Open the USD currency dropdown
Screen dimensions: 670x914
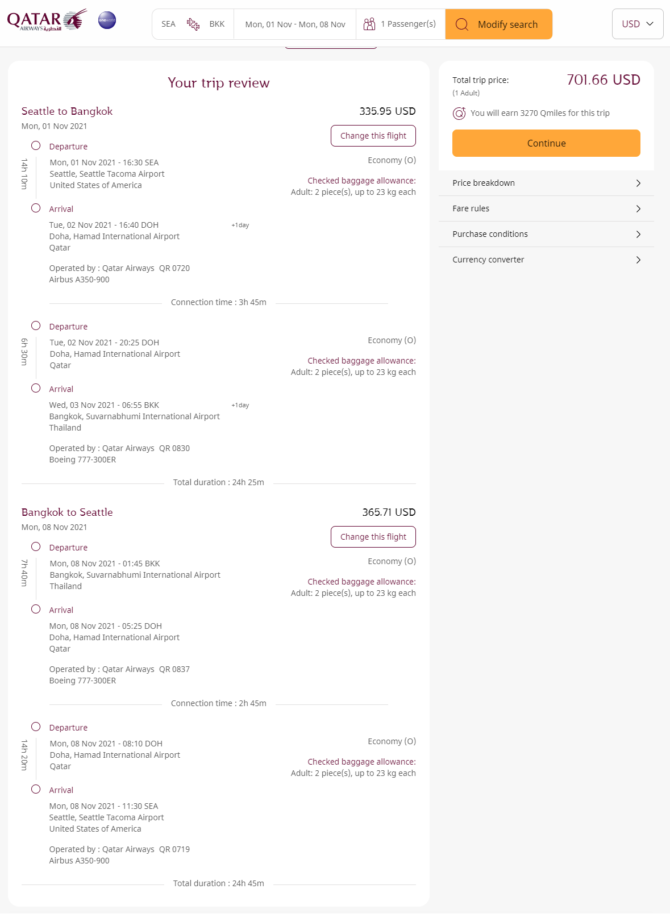tap(637, 24)
